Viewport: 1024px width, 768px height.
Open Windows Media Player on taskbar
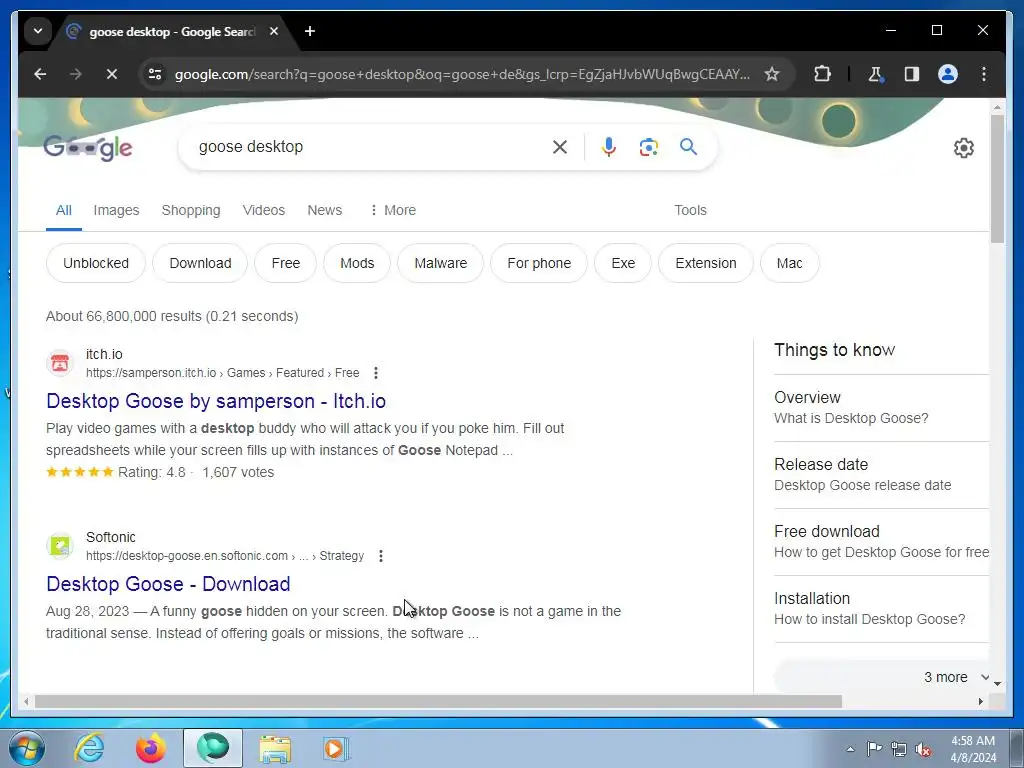point(336,748)
